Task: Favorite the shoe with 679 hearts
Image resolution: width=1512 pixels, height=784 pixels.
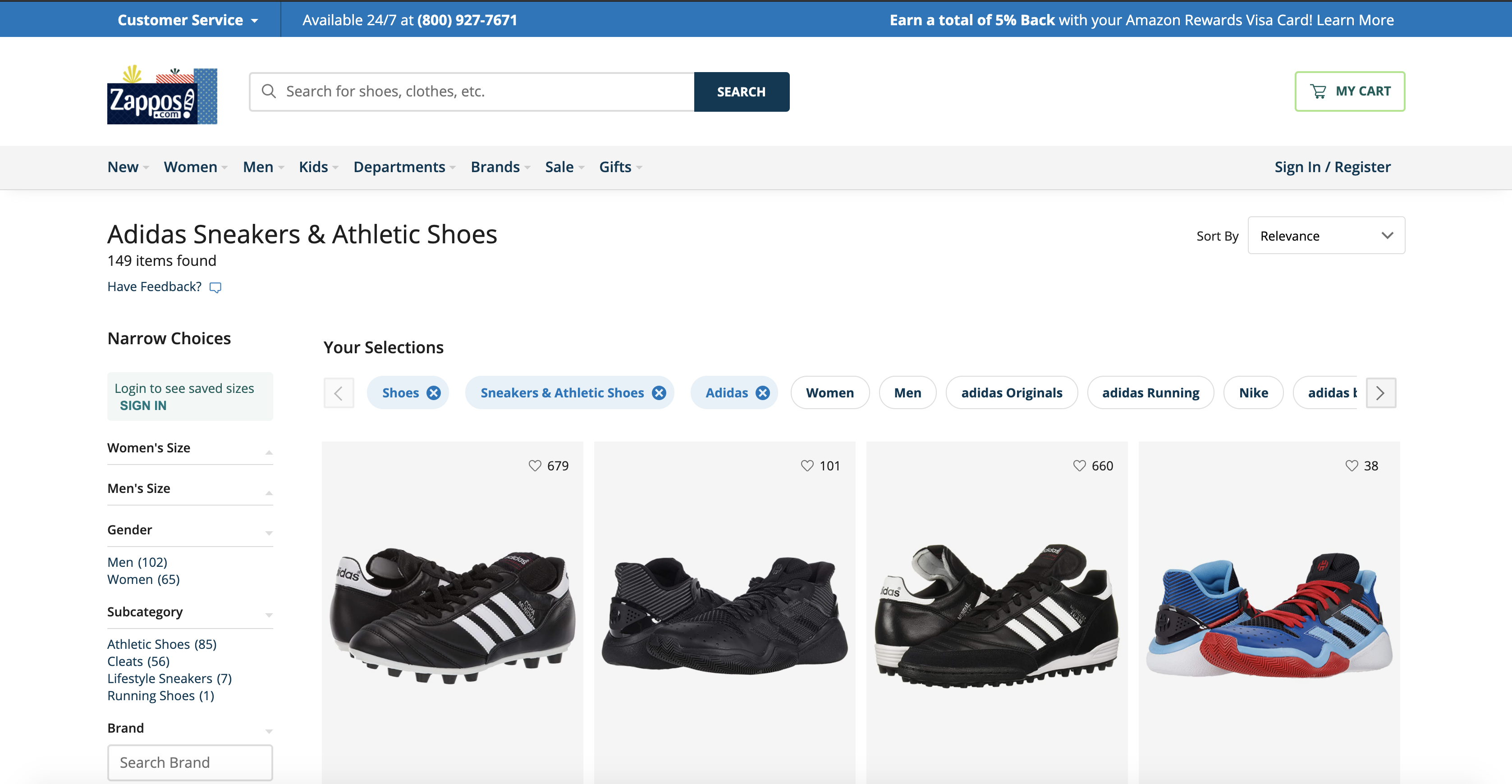Action: coord(535,466)
